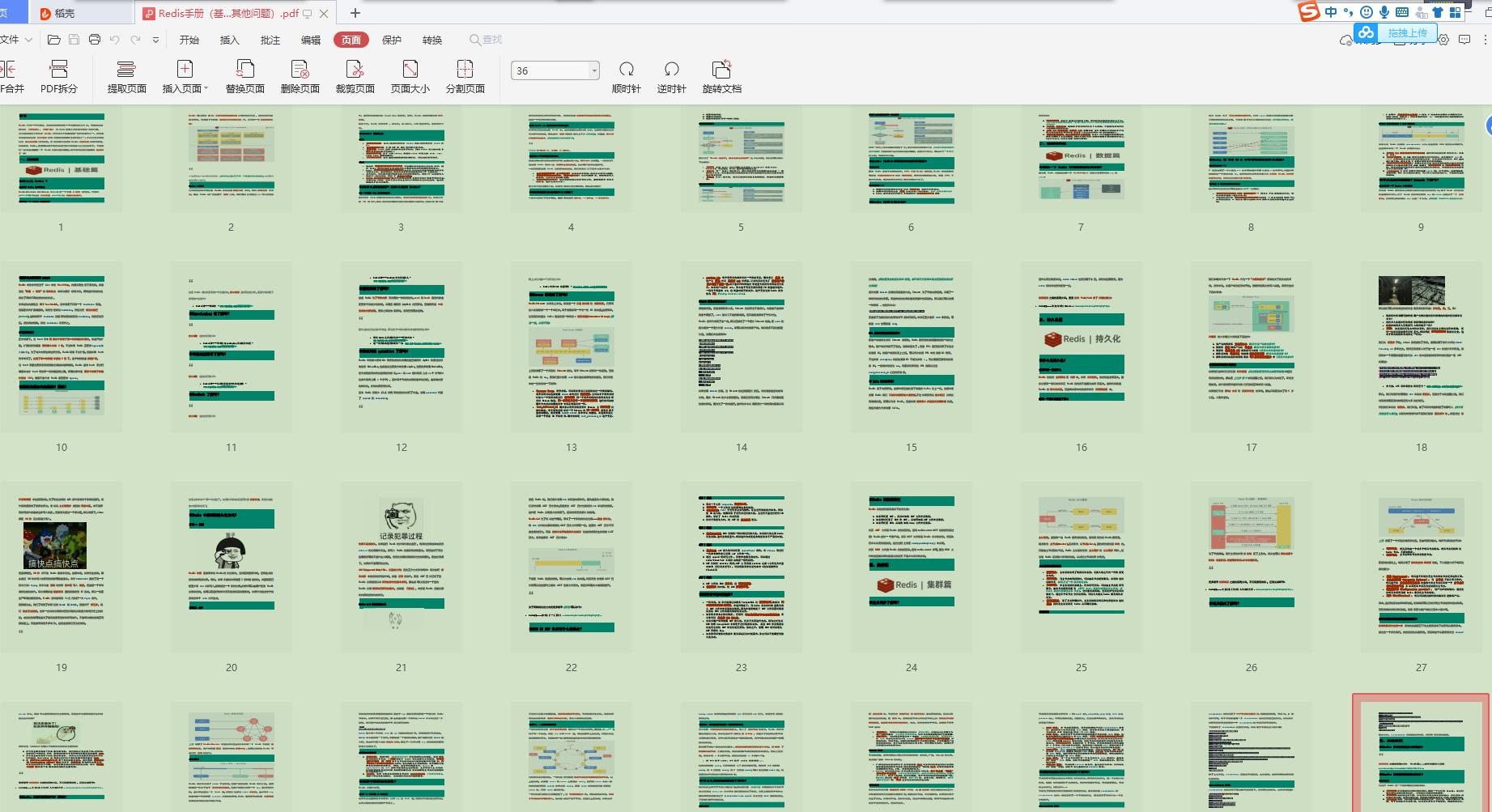1492x812 pixels.
Task: Click the 分割页面 (divide page) icon
Action: pyautogui.click(x=465, y=69)
